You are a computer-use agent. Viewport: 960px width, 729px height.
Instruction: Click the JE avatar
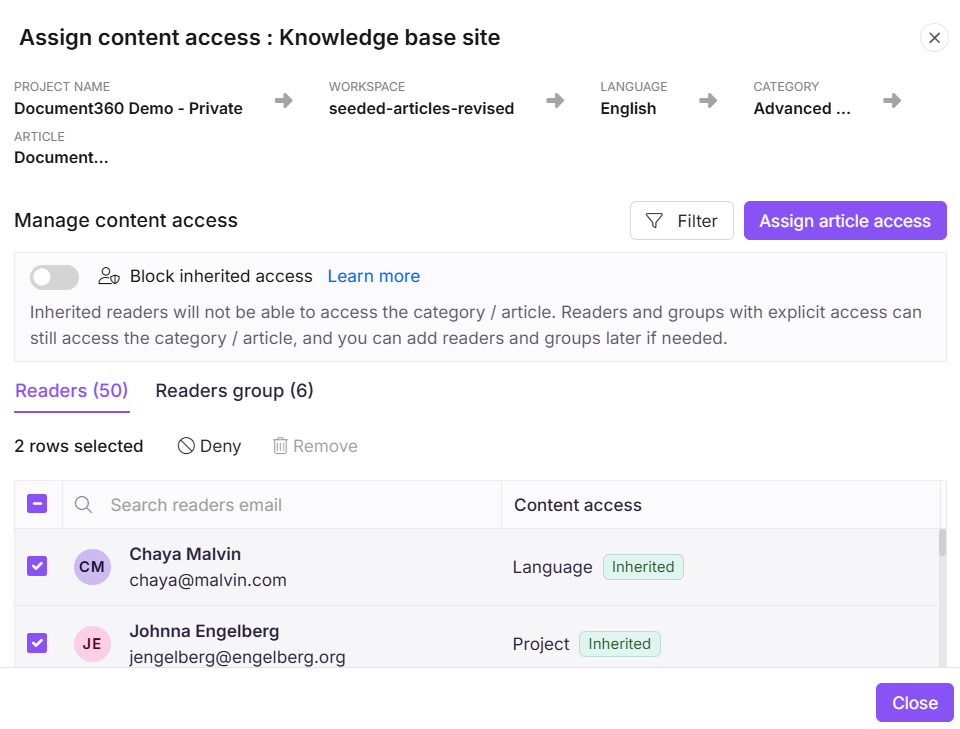(x=92, y=644)
